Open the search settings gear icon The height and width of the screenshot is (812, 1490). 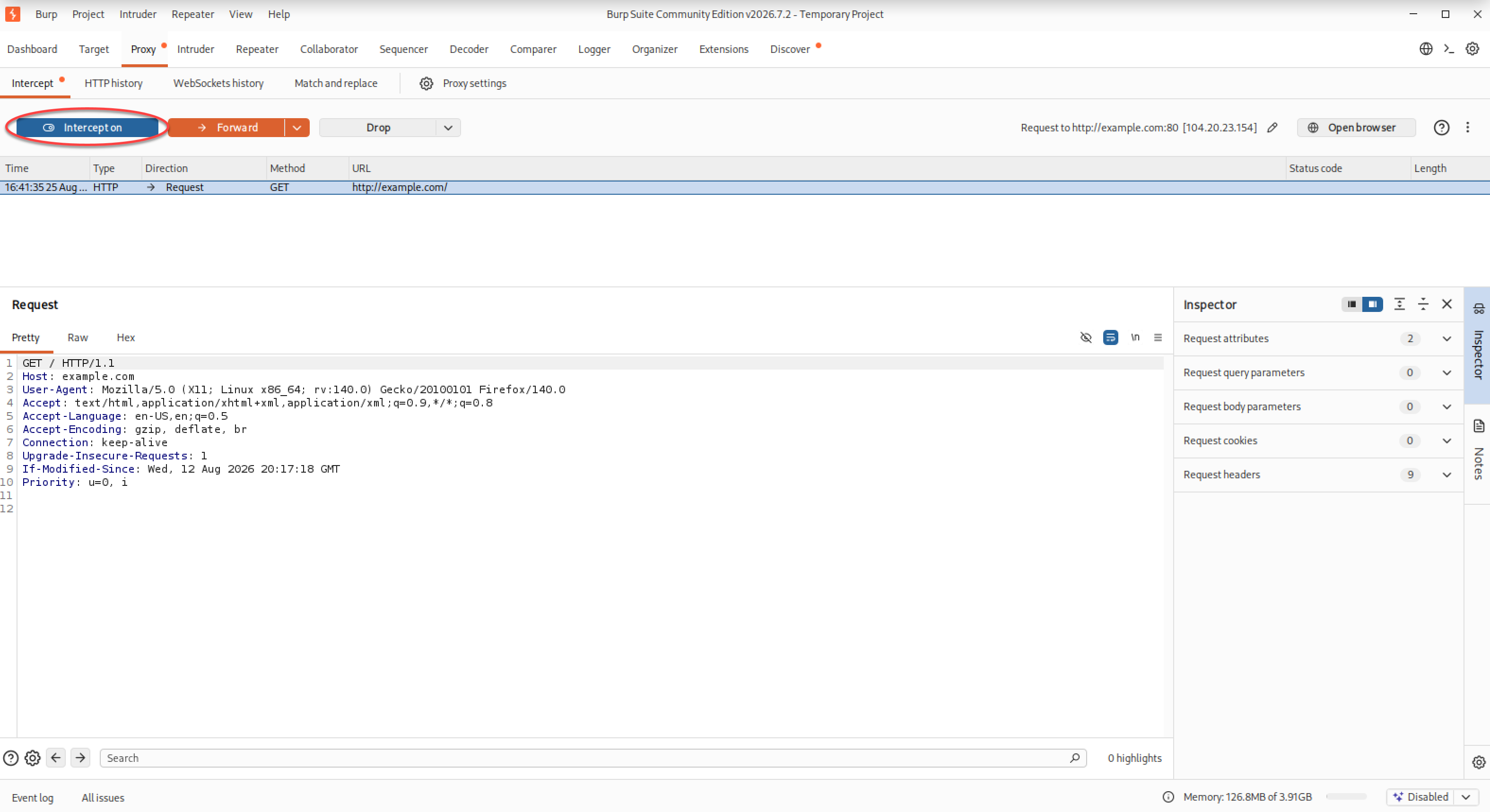pos(33,758)
